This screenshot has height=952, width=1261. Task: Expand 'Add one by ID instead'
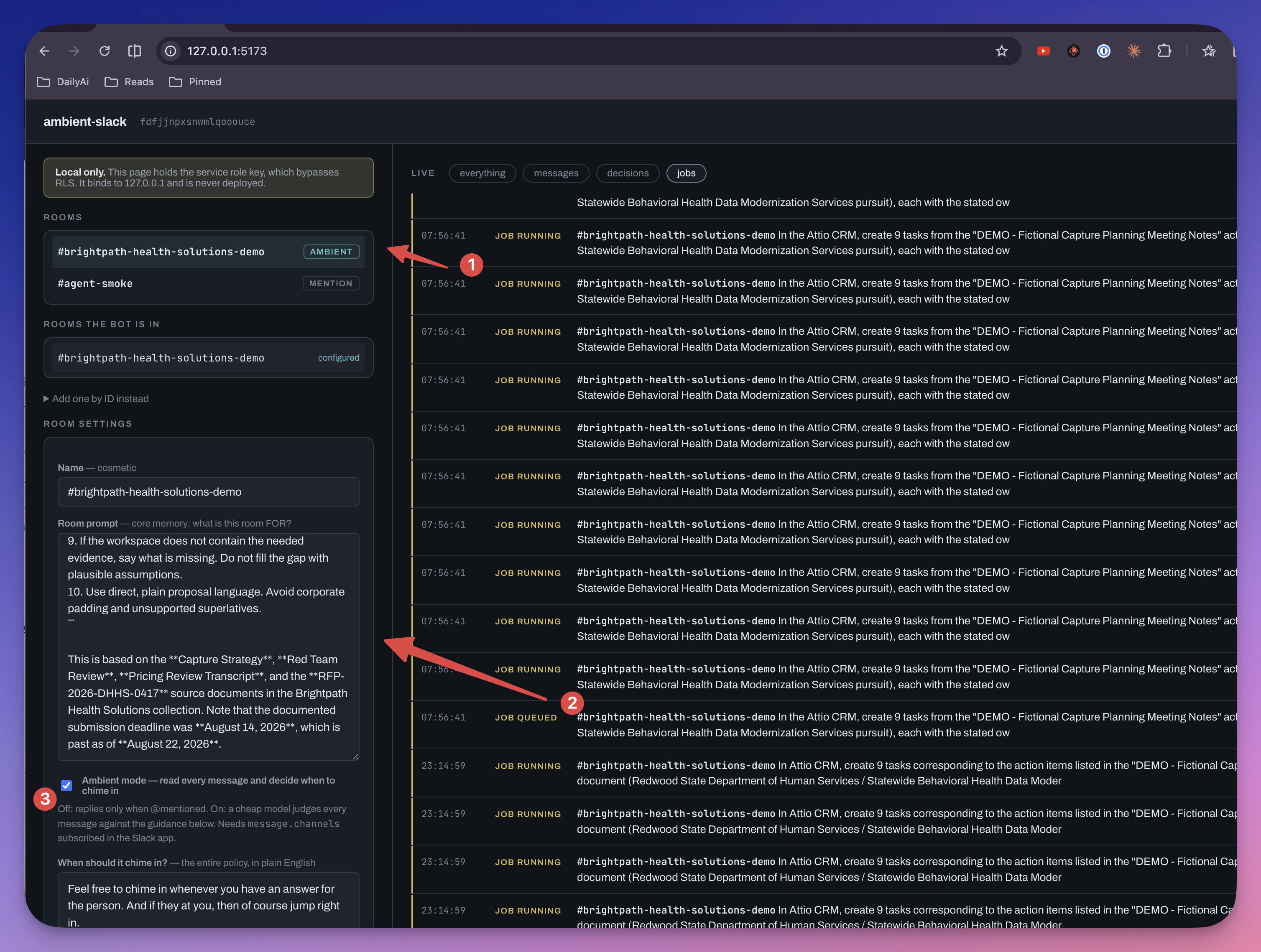coord(96,399)
